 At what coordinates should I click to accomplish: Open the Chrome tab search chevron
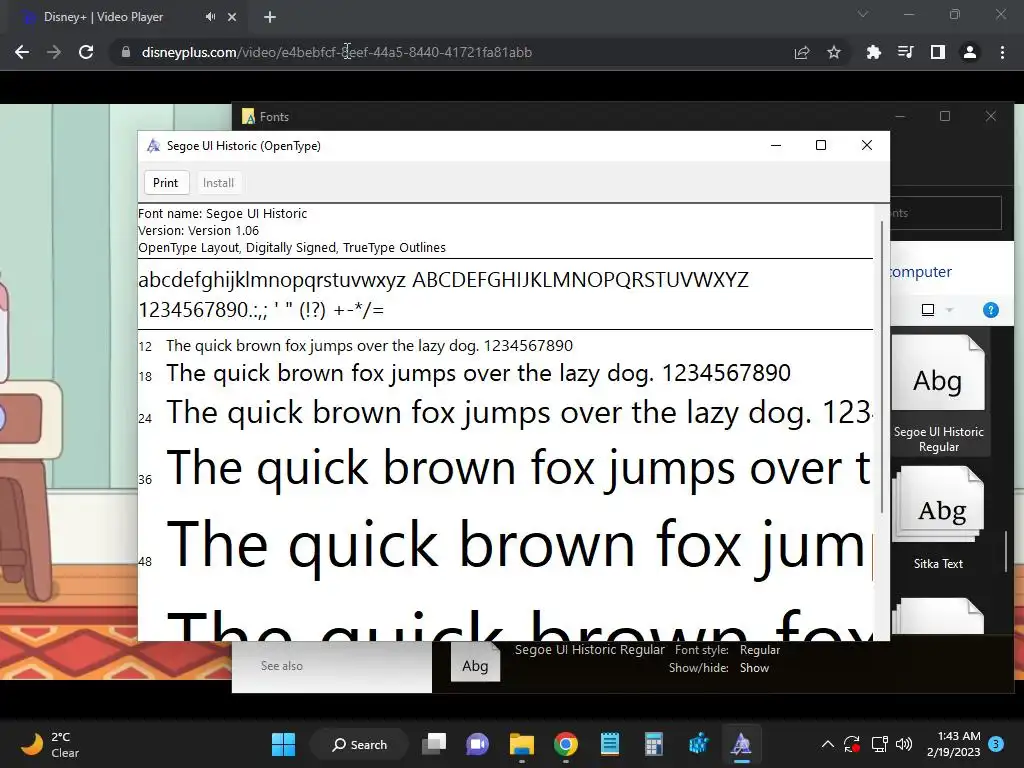pos(863,14)
